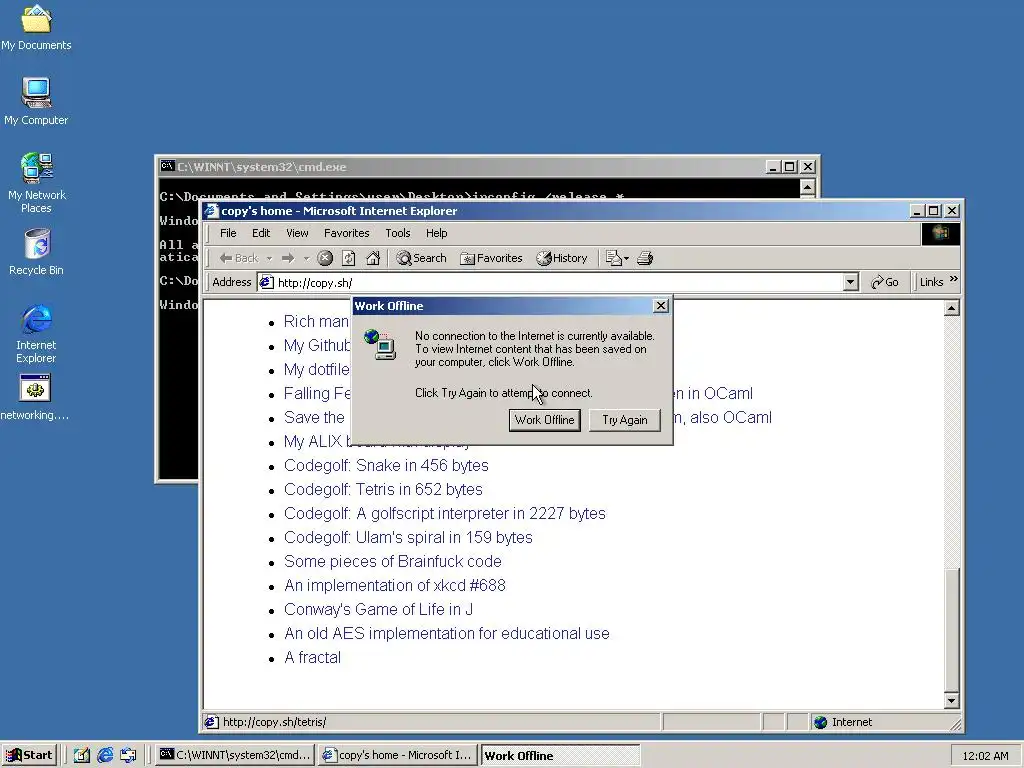
Task: Open the Back history dropdown arrow
Action: [269, 259]
